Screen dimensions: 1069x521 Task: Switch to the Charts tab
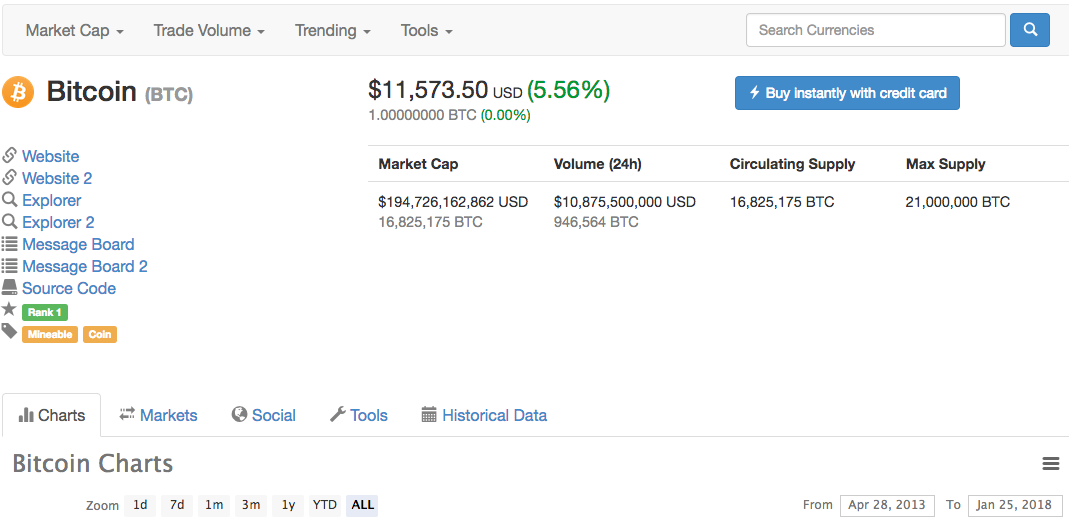(x=52, y=415)
